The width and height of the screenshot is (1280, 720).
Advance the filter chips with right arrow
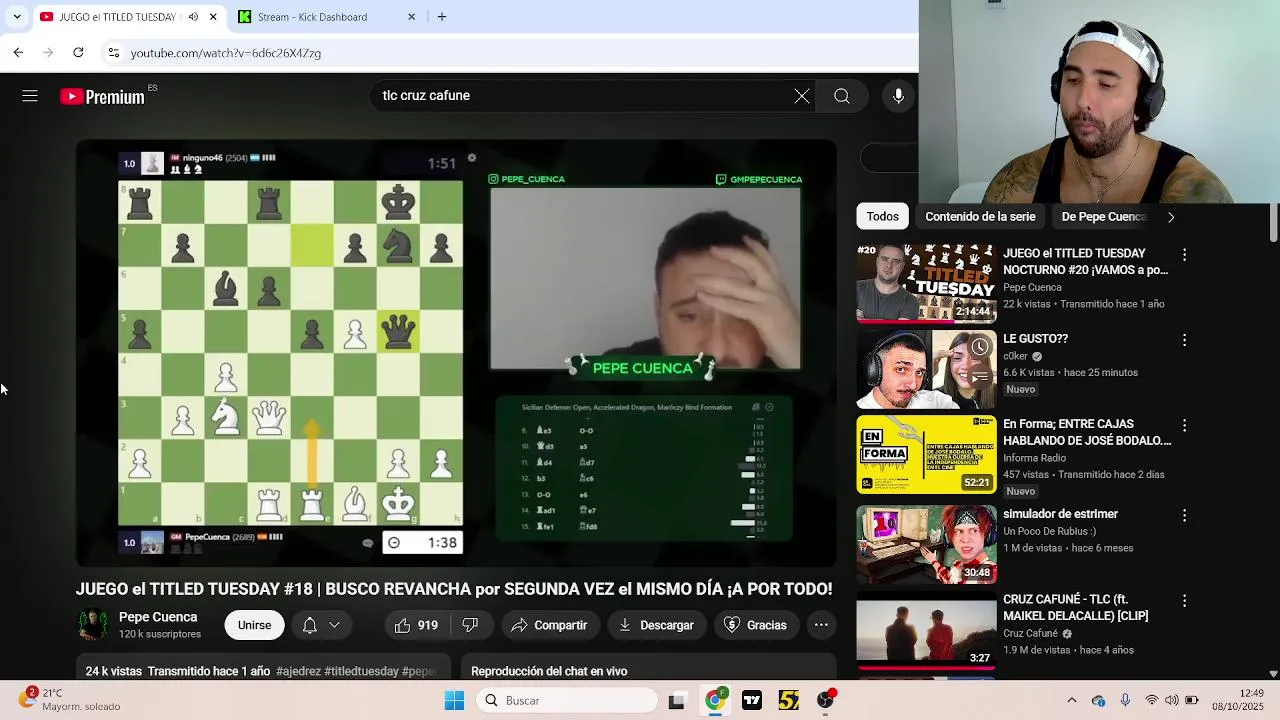coord(1170,217)
